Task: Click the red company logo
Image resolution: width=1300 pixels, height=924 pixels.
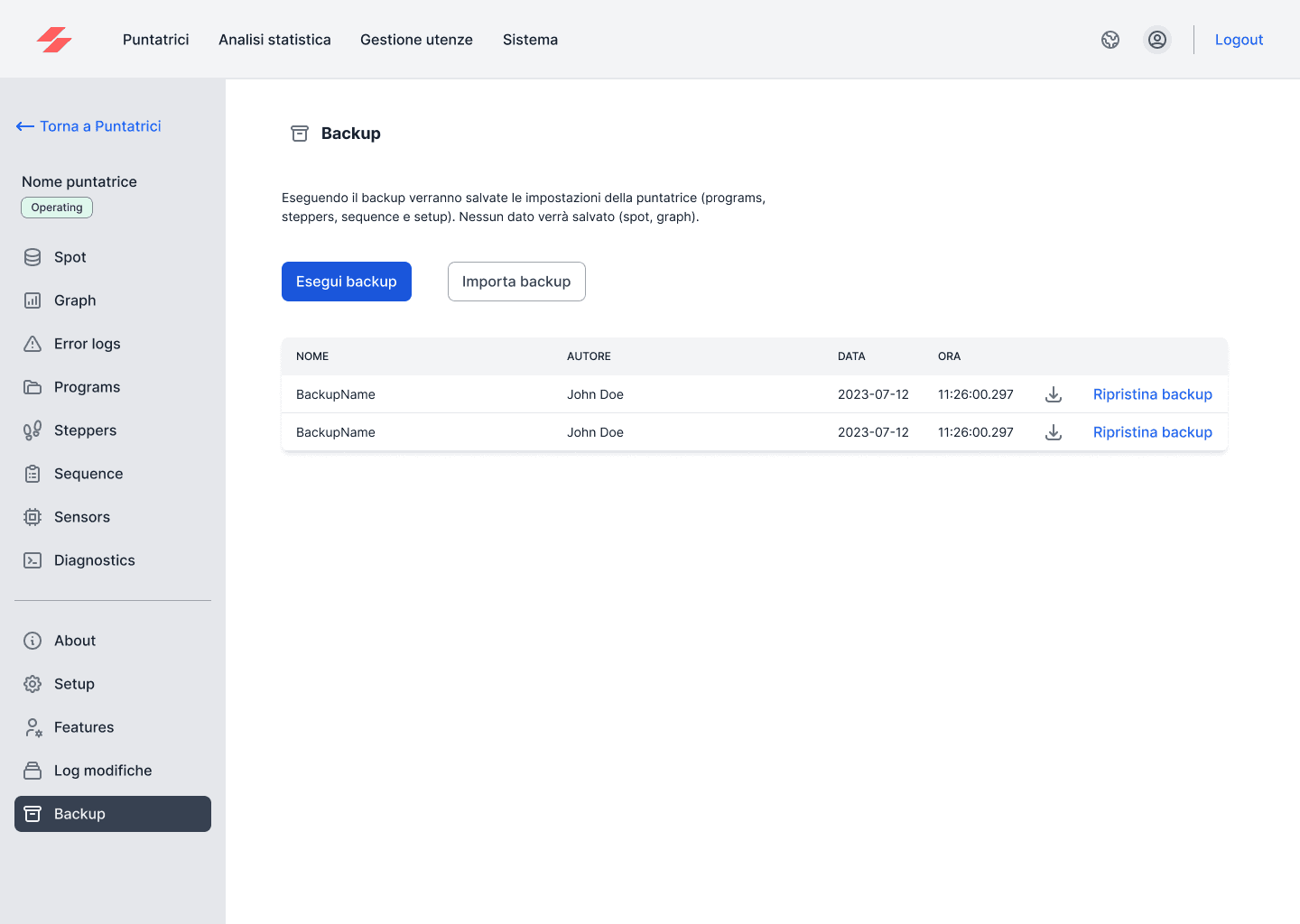Action: pos(54,40)
